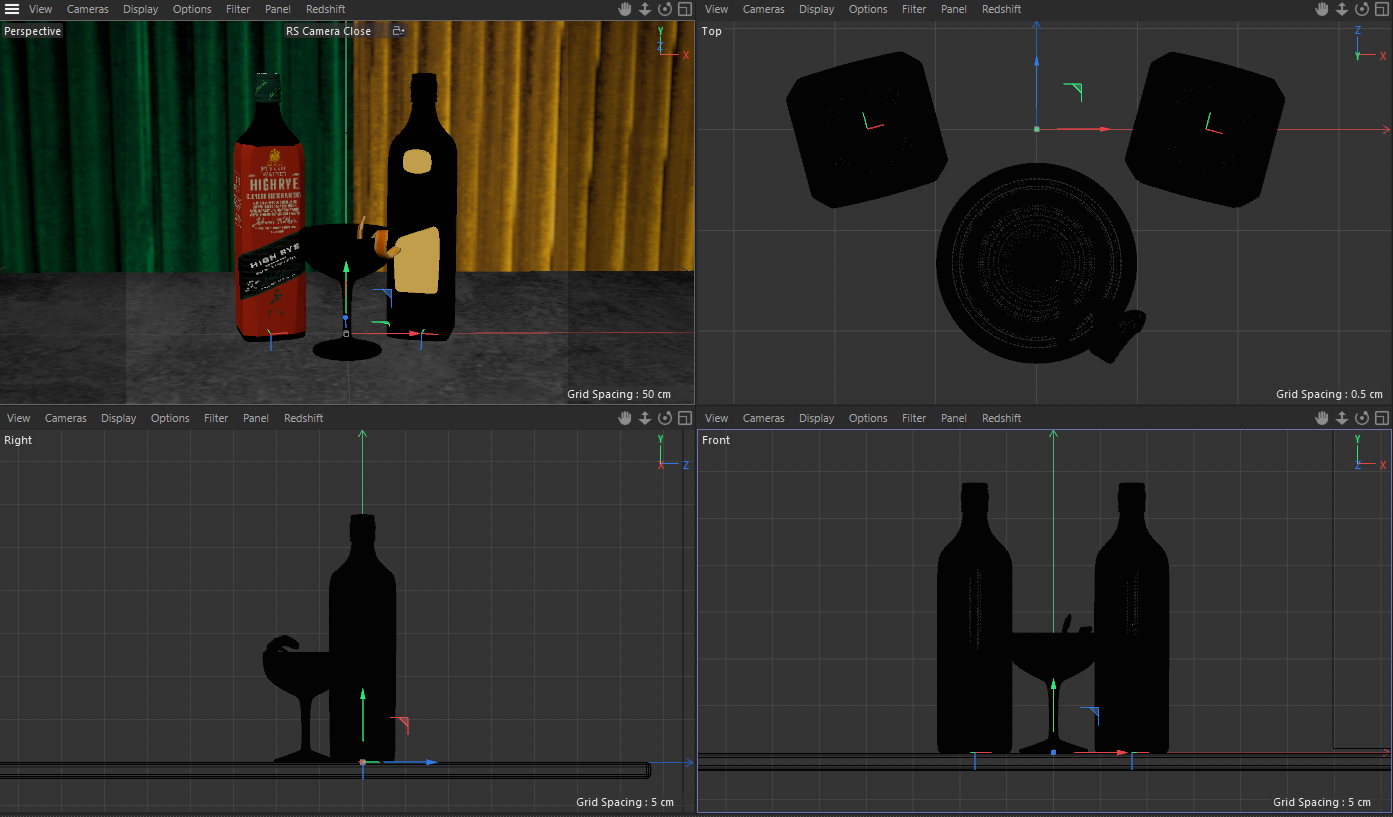The height and width of the screenshot is (817, 1393).
Task: Open Redshift menu in Front viewport
Action: tap(1002, 418)
